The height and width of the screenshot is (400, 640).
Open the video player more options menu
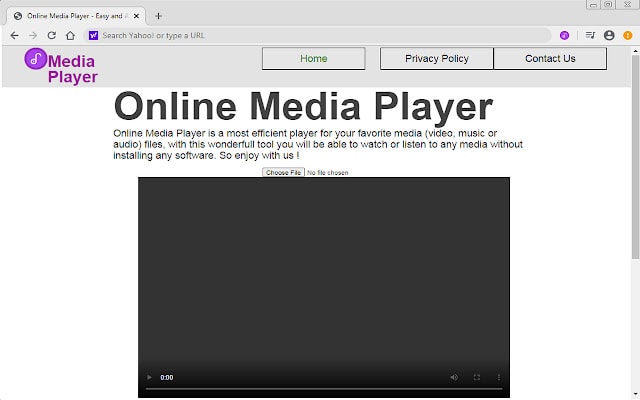[x=499, y=377]
